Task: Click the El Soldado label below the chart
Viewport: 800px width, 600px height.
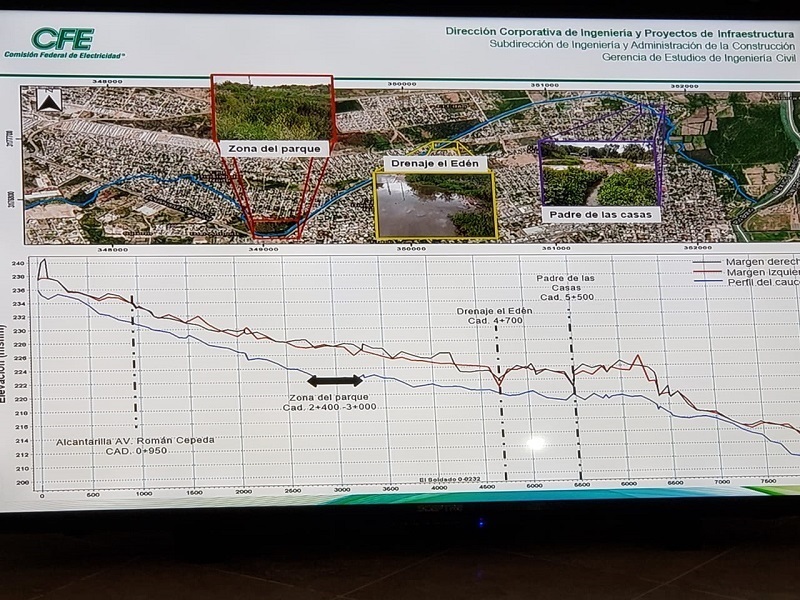Action: (x=449, y=480)
